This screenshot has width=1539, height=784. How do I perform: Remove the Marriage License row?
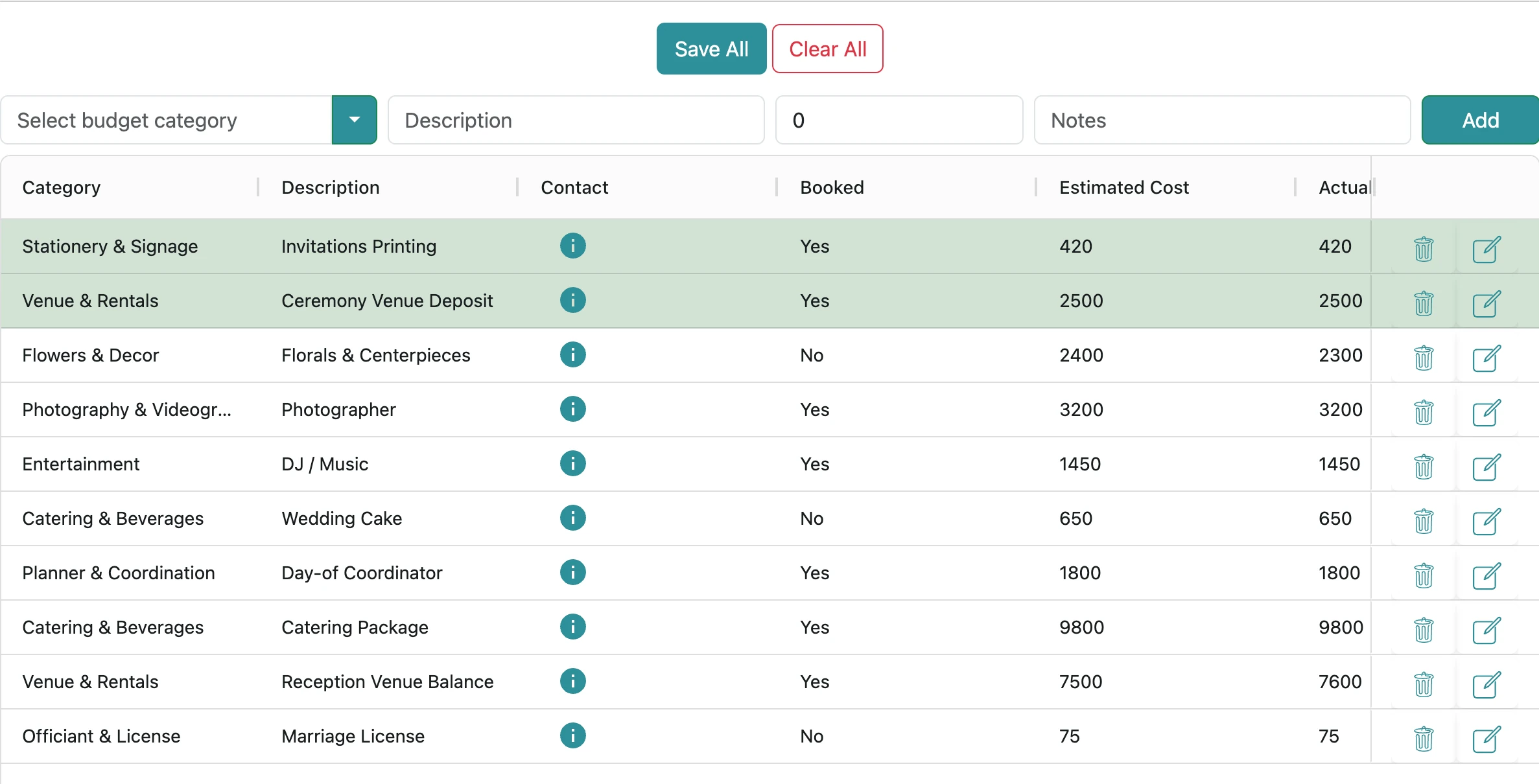tap(1423, 738)
